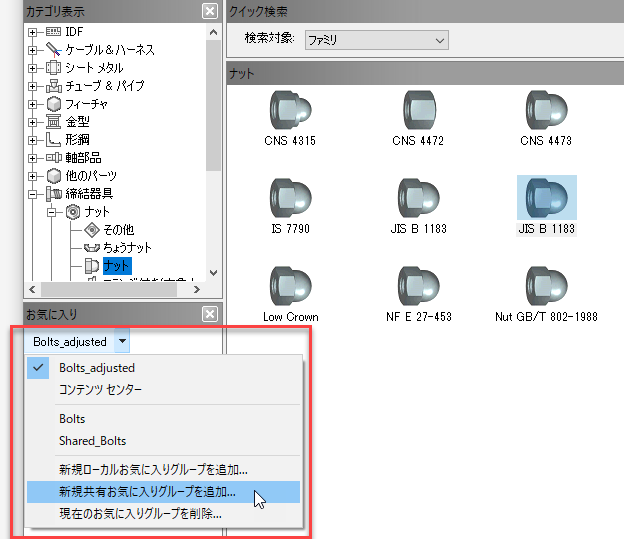The width and height of the screenshot is (624, 539).
Task: Click the category tree scroll-down arrow
Action: (213, 273)
